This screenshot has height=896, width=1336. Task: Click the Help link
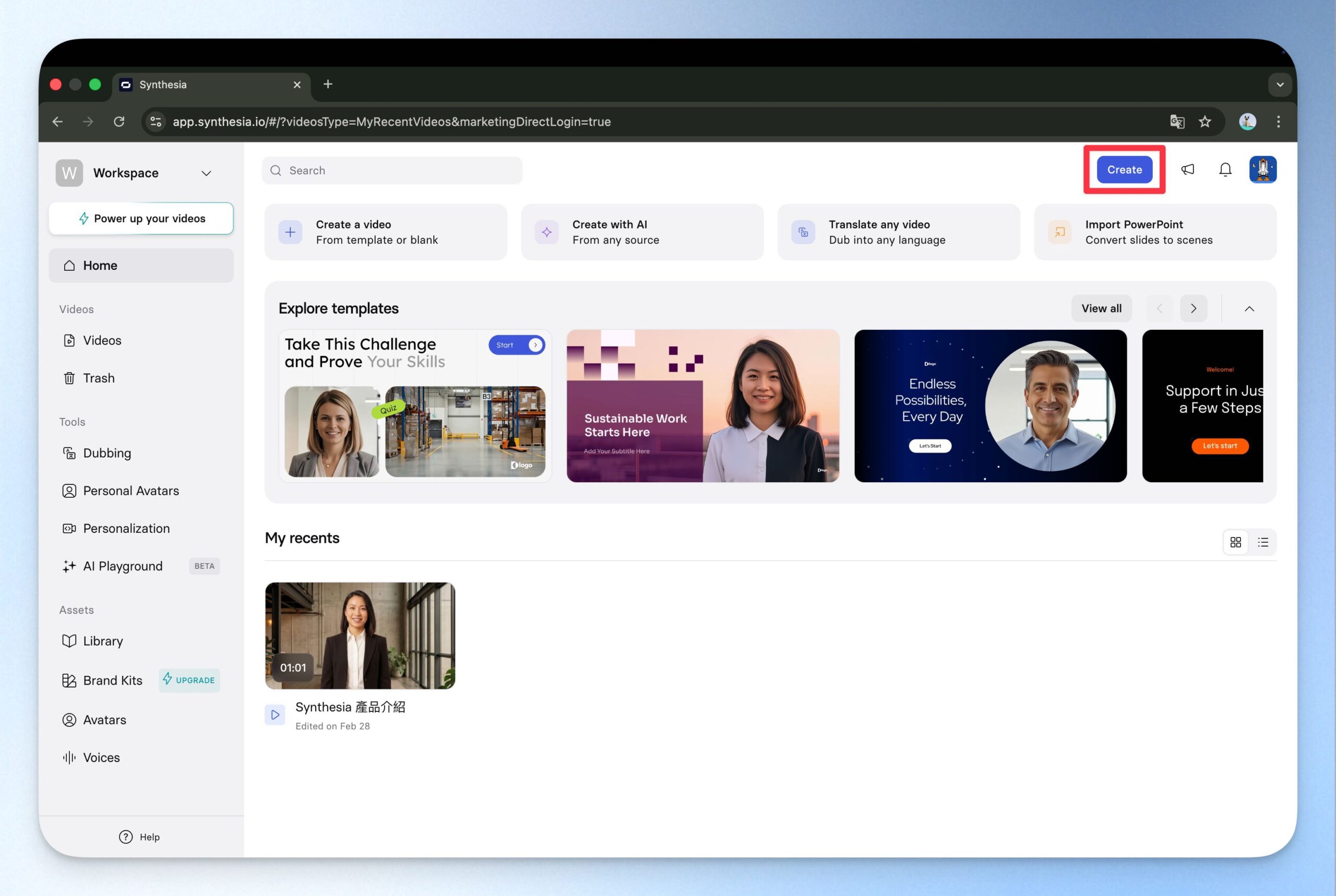[139, 837]
